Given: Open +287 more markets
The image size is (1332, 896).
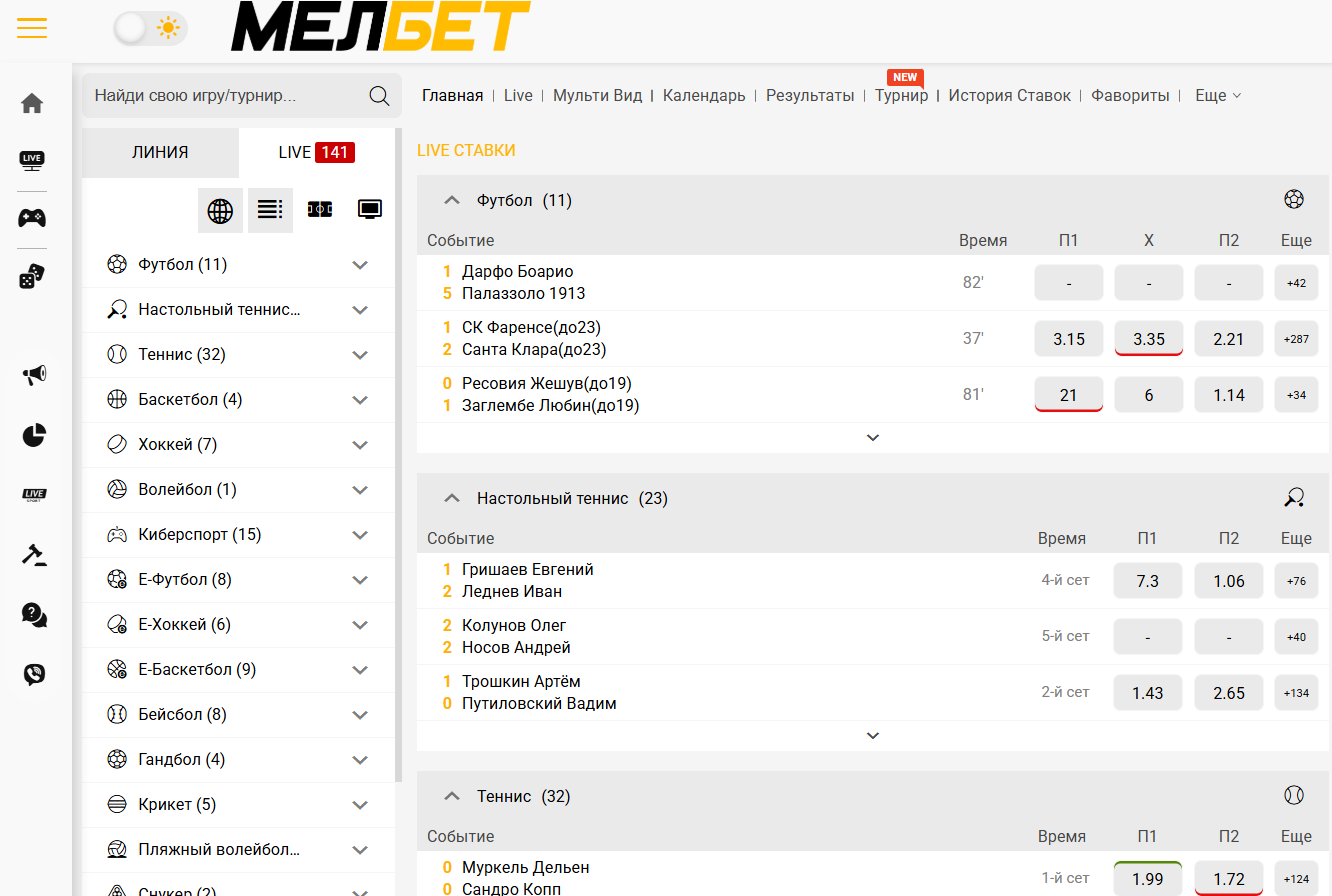Looking at the screenshot, I should point(1296,339).
